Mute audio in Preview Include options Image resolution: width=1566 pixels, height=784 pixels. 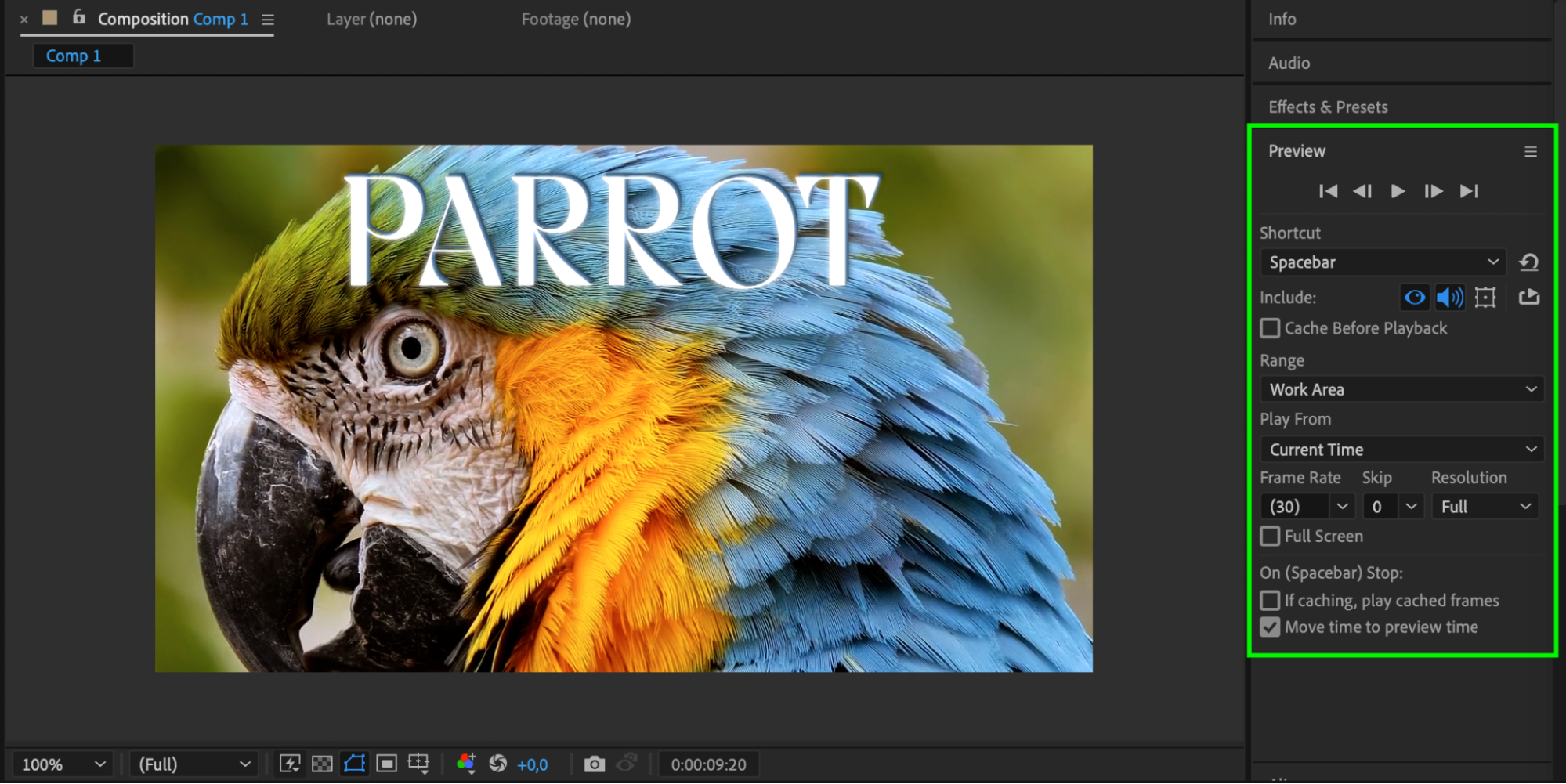point(1449,298)
